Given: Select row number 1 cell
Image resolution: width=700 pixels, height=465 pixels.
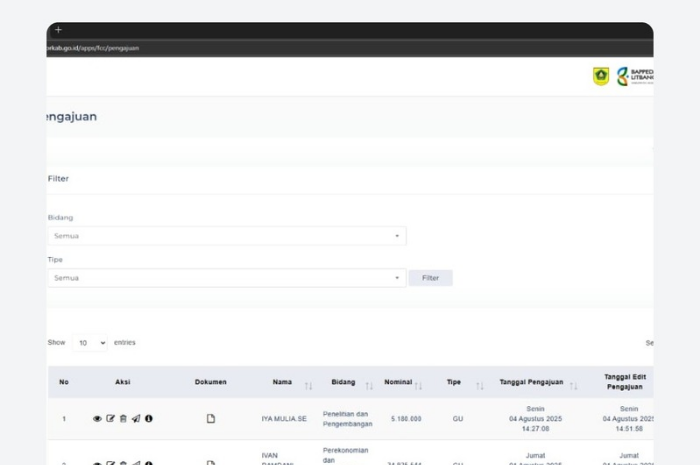Looking at the screenshot, I should coord(64,419).
